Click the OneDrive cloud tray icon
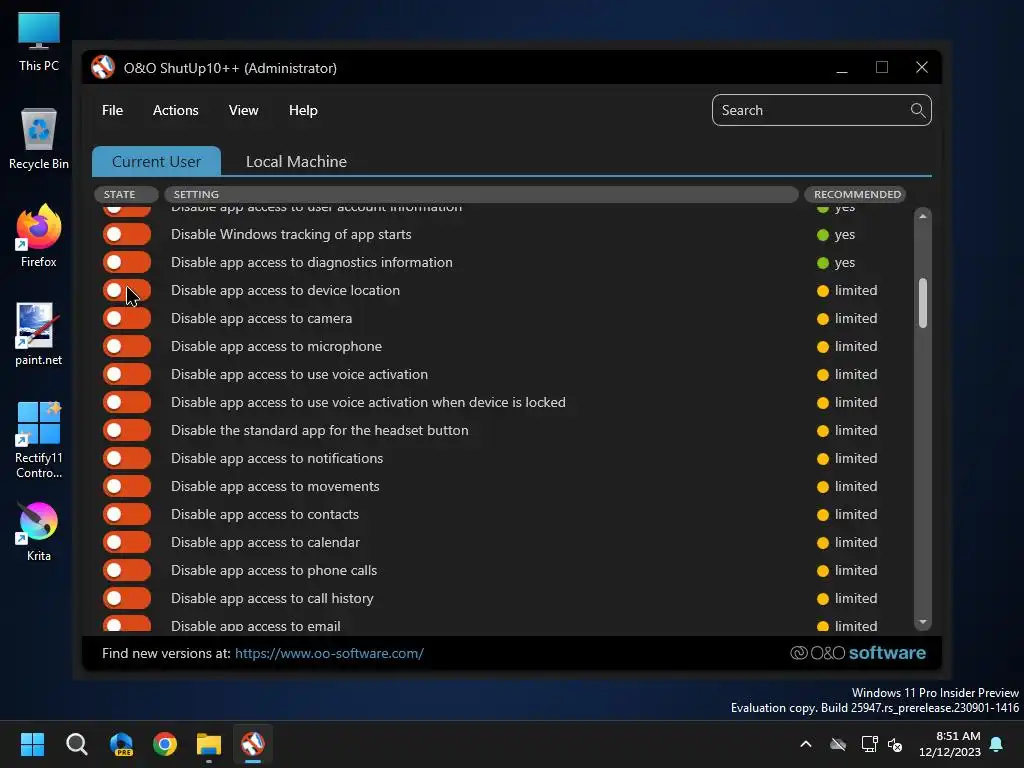This screenshot has height=768, width=1024. (838, 744)
